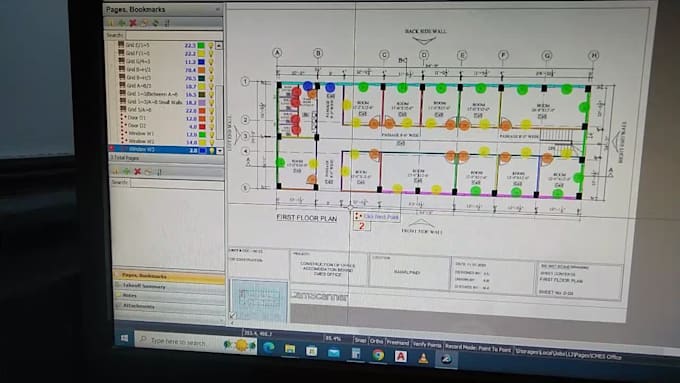This screenshot has width=680, height=383.
Task: Click the Search field in the Pages panel
Action: [173, 35]
